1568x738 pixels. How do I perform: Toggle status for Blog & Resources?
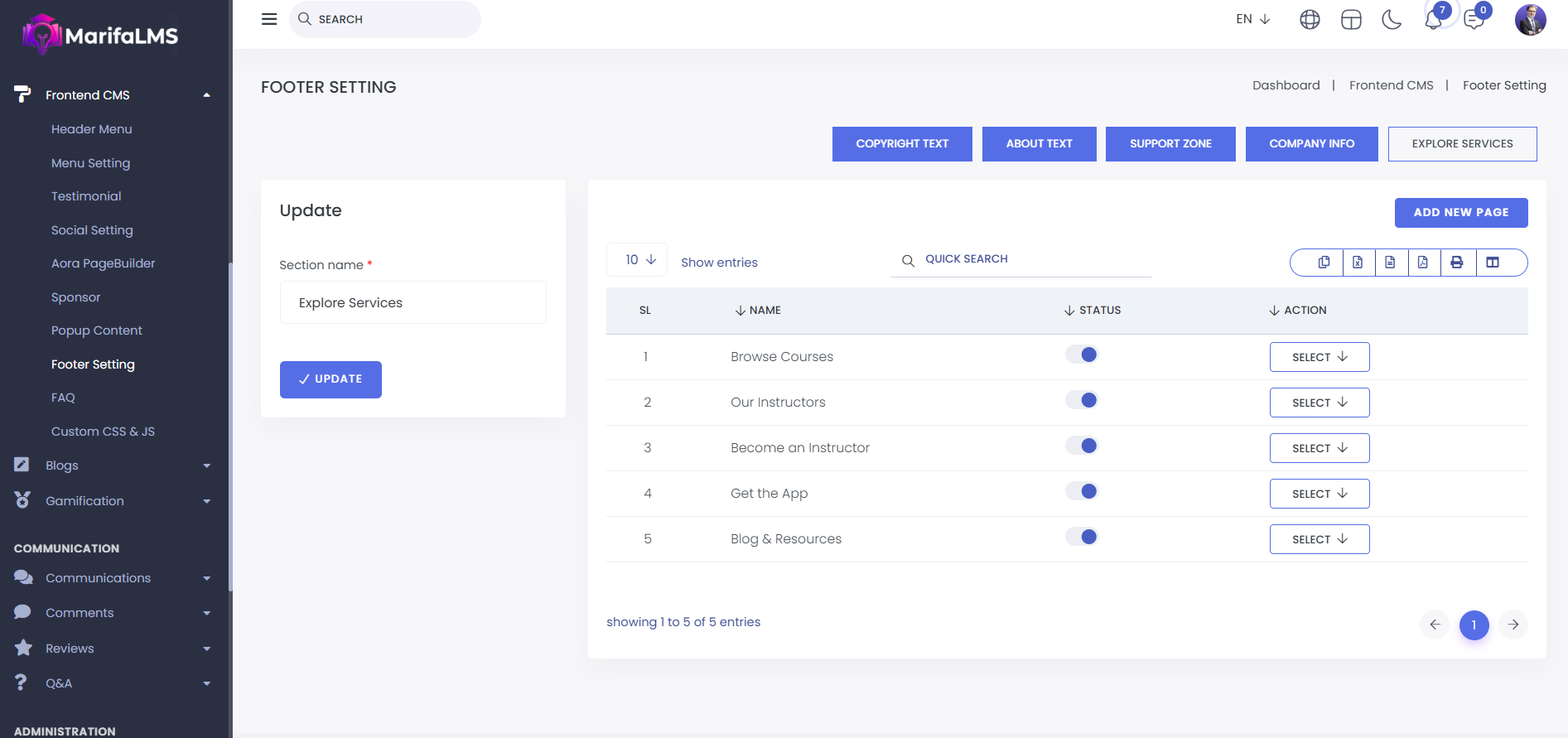click(1082, 538)
